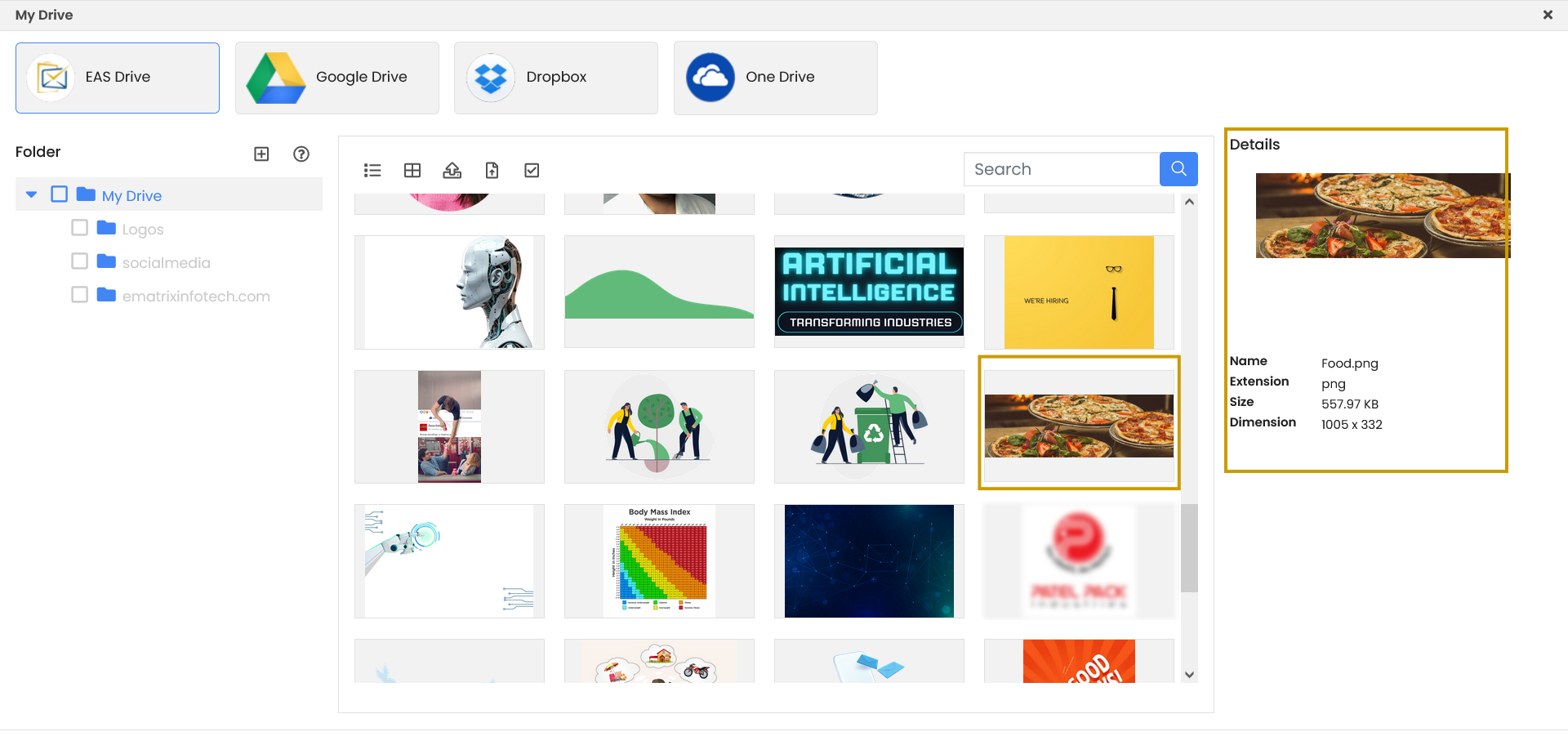The width and height of the screenshot is (1568, 754).
Task: Open the upload files tool
Action: pos(452,170)
